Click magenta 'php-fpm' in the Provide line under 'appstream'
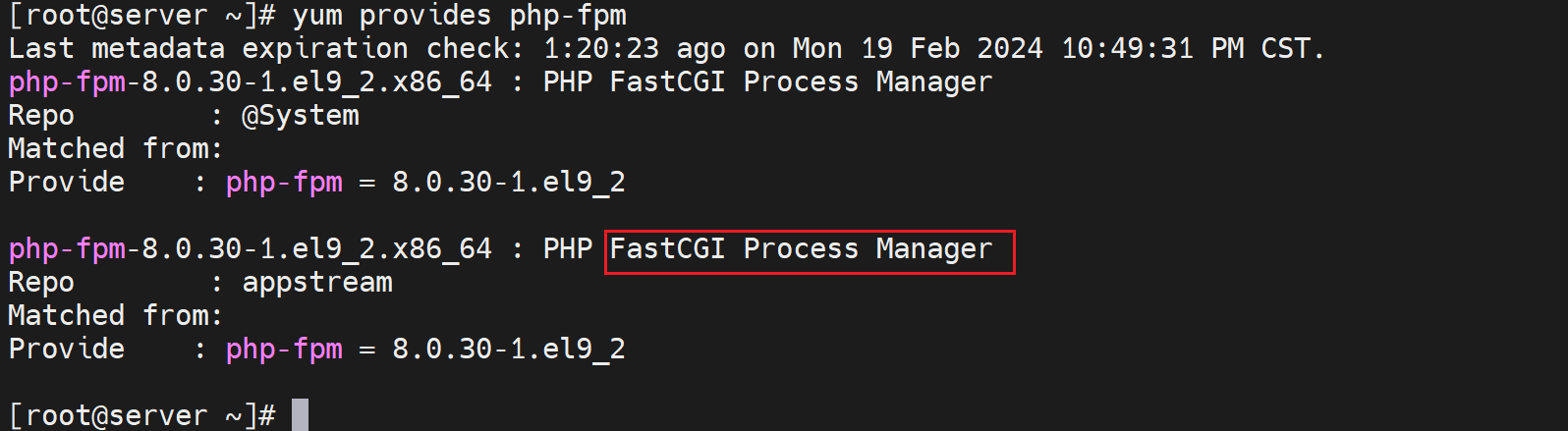Image resolution: width=1568 pixels, height=431 pixels. coord(284,350)
